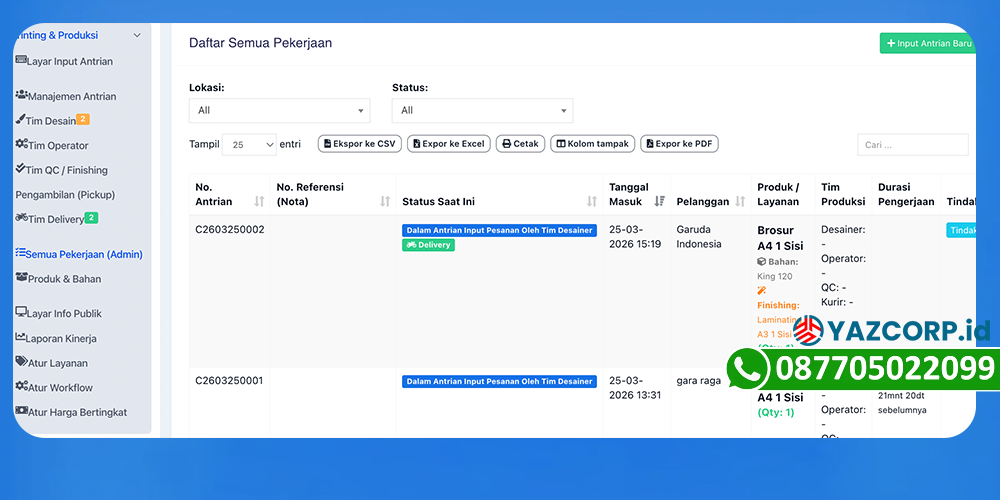1000x500 pixels.
Task: Sort by Status Saat Ini column
Action: point(499,195)
